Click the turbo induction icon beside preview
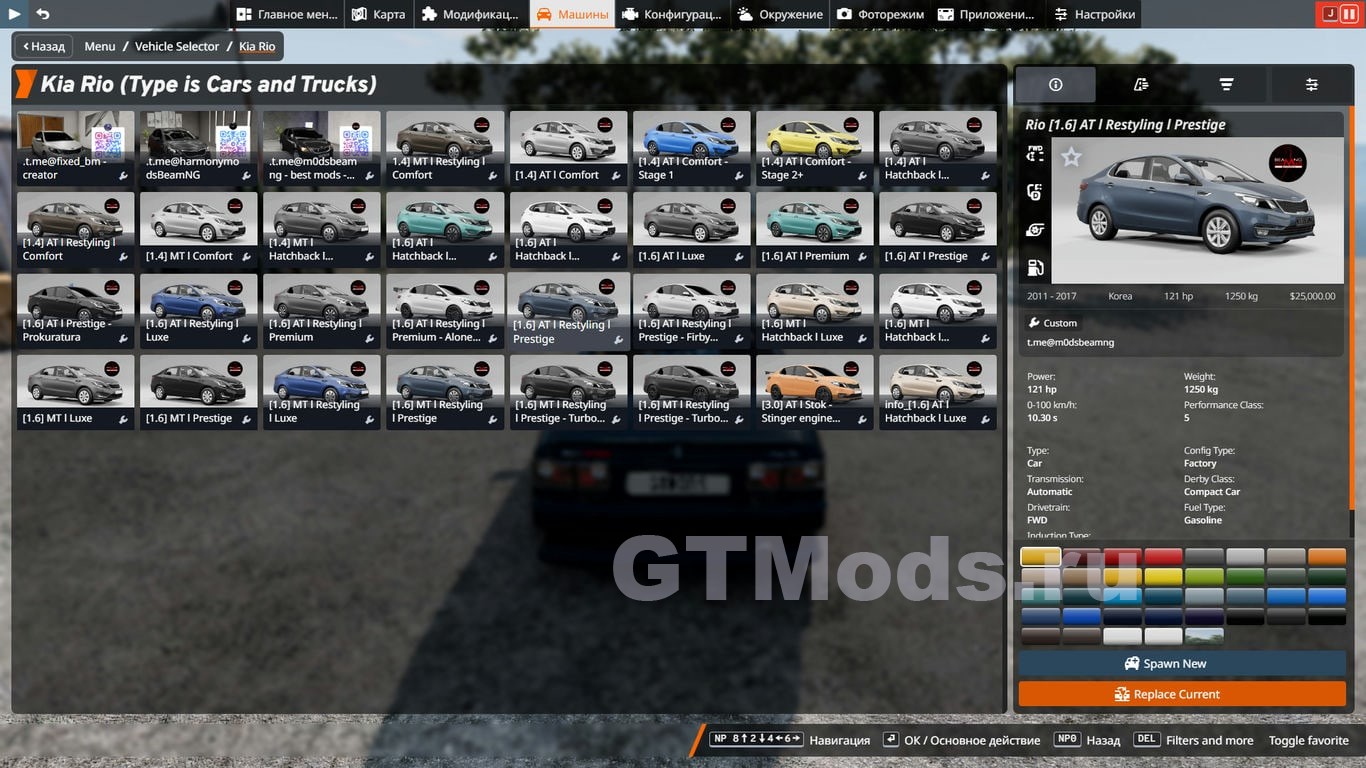Screen dimensions: 1366x768 [1035, 230]
